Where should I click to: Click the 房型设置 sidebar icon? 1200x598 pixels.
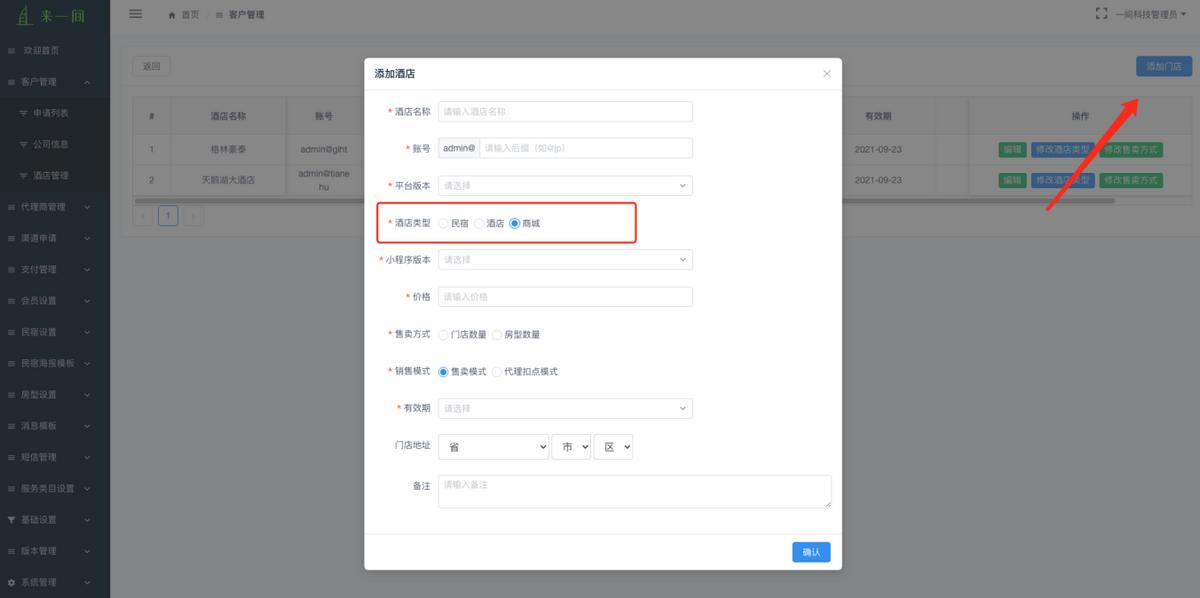[x=12, y=394]
